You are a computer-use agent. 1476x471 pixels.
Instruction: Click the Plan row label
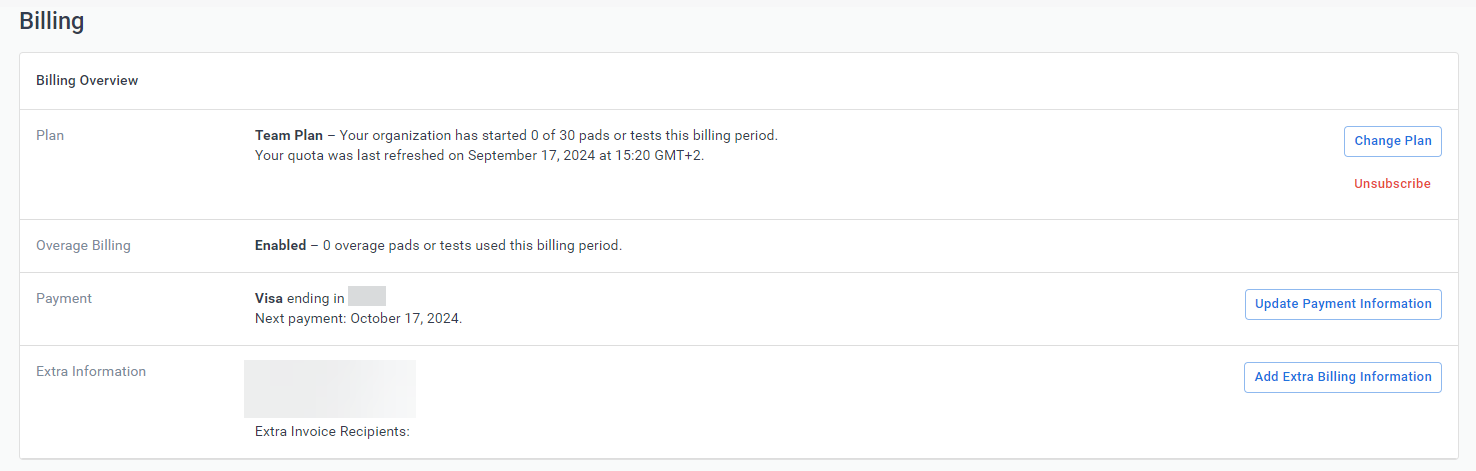[x=50, y=135]
